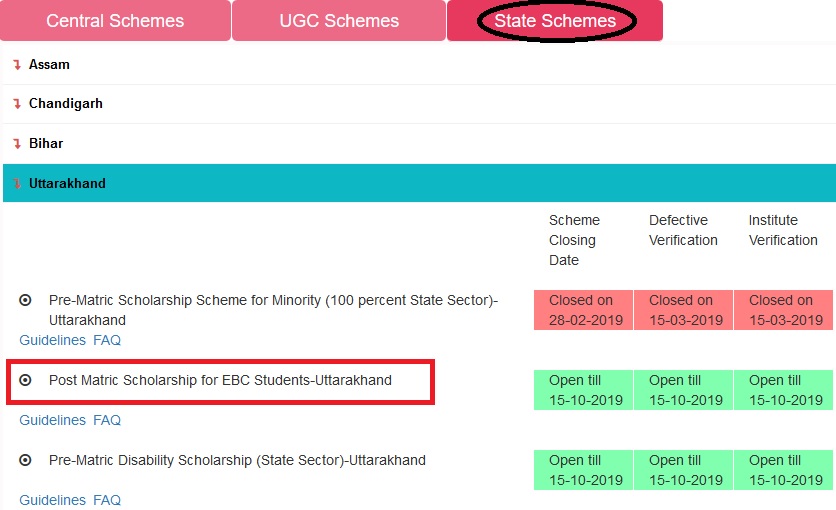This screenshot has width=836, height=510.
Task: Click the arrow icon beside Uttarakhand
Action: tap(17, 183)
